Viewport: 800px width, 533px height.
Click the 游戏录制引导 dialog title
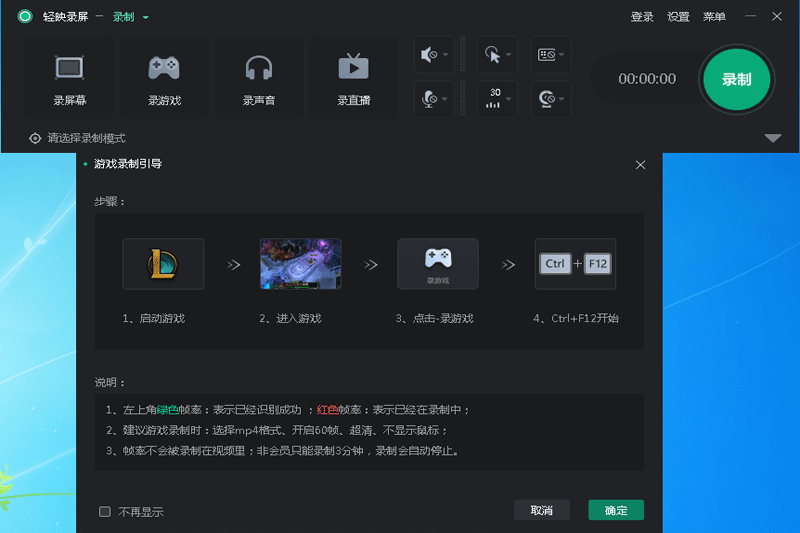(x=128, y=164)
